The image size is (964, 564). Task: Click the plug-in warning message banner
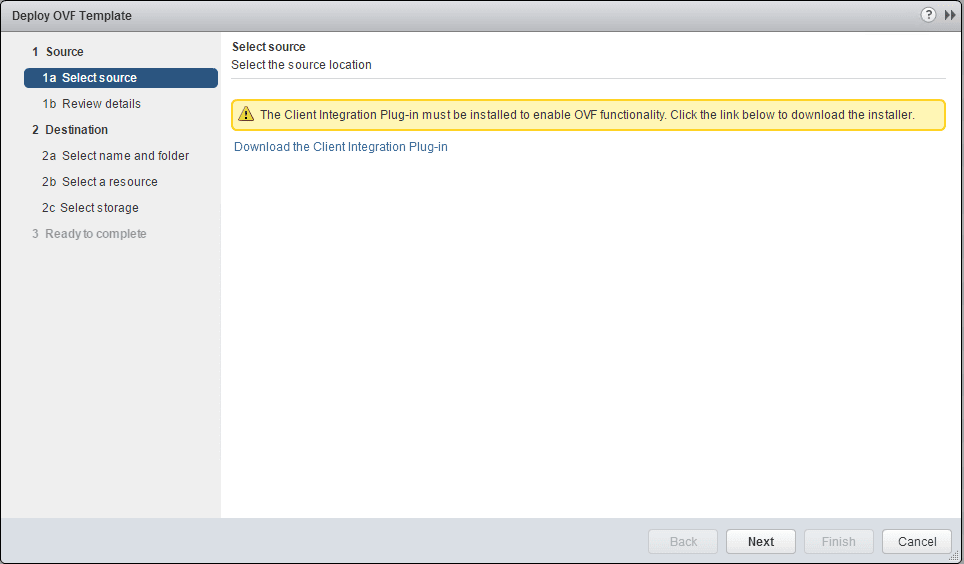tap(587, 115)
